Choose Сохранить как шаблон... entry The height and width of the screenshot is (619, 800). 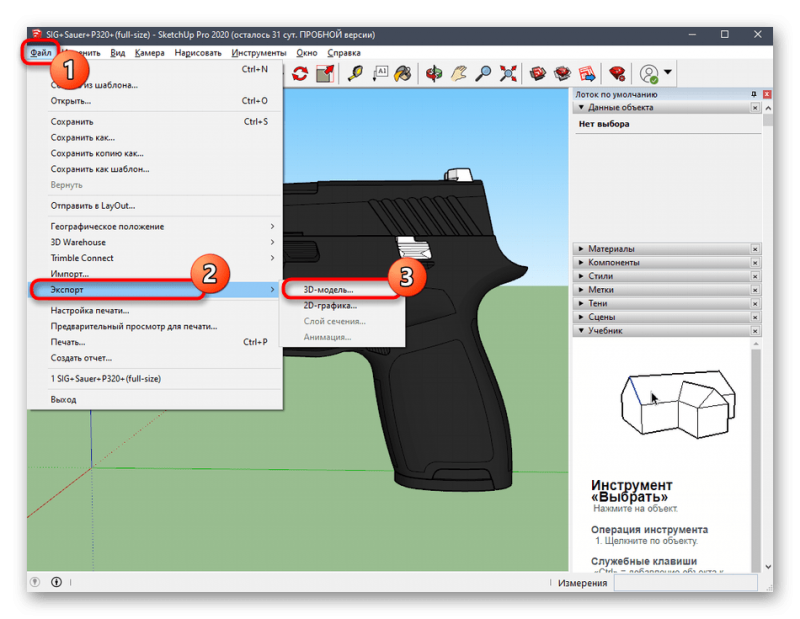pyautogui.click(x=155, y=169)
